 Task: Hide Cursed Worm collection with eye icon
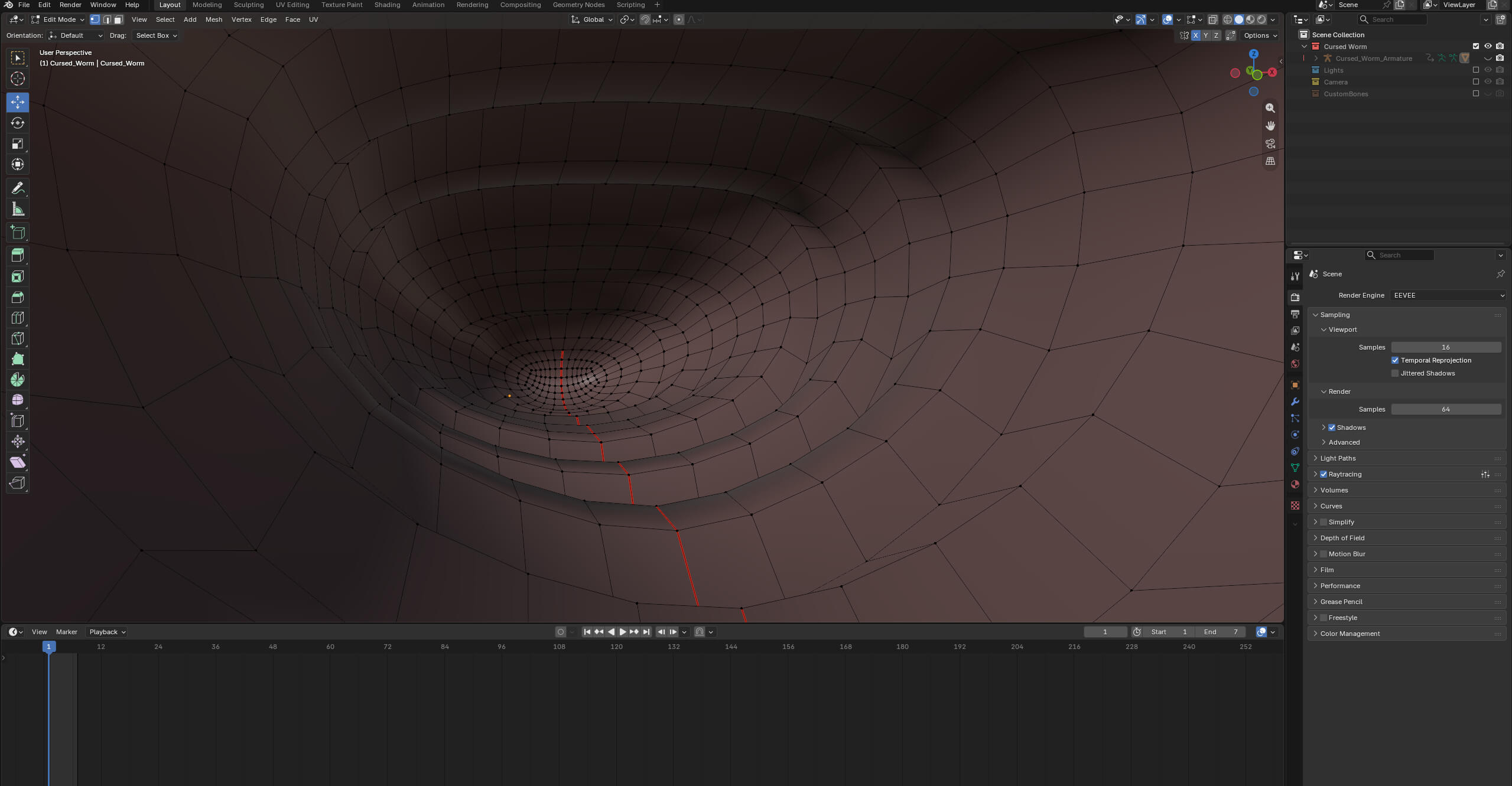click(x=1488, y=46)
